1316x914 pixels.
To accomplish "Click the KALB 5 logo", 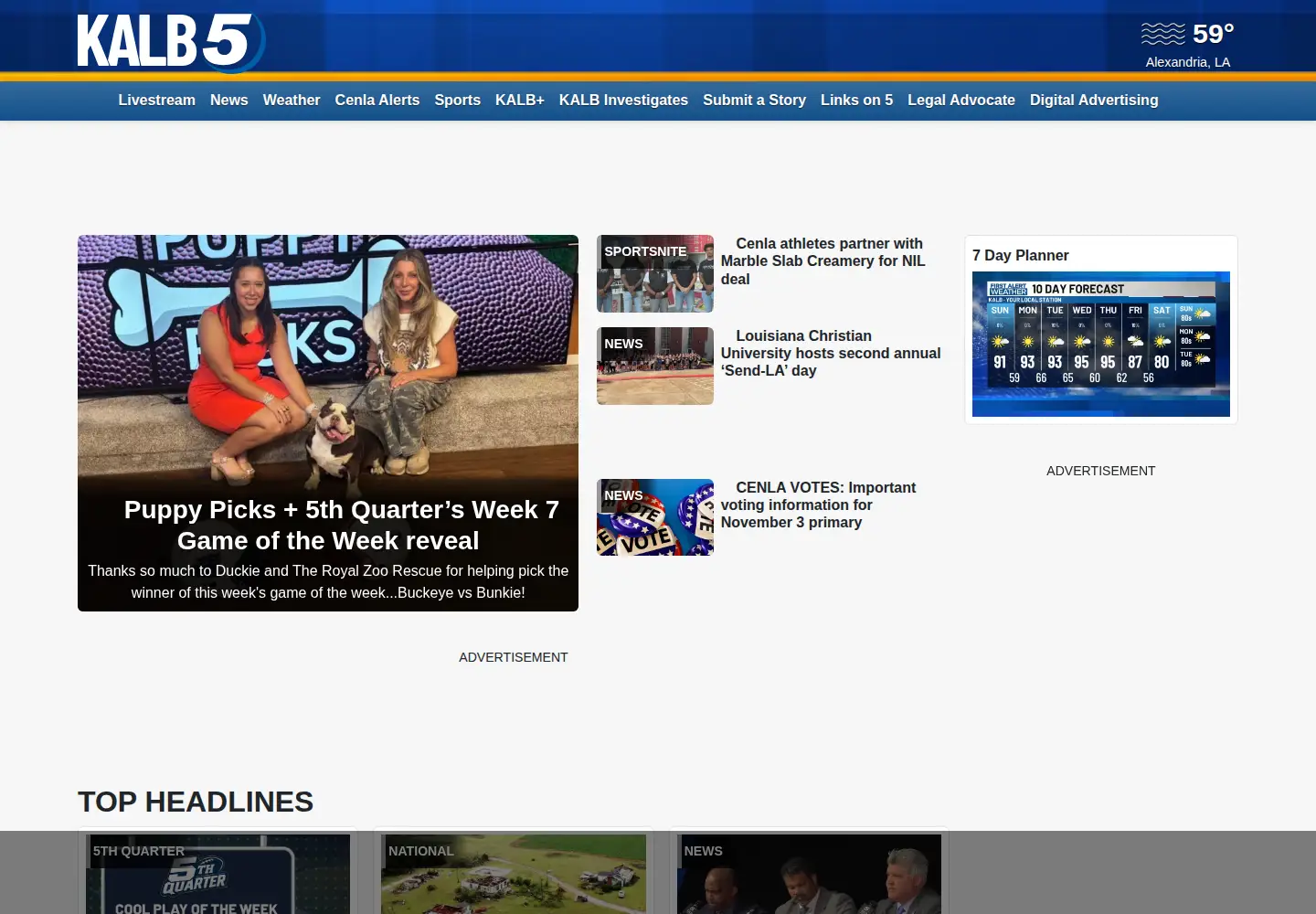I will 171,42.
